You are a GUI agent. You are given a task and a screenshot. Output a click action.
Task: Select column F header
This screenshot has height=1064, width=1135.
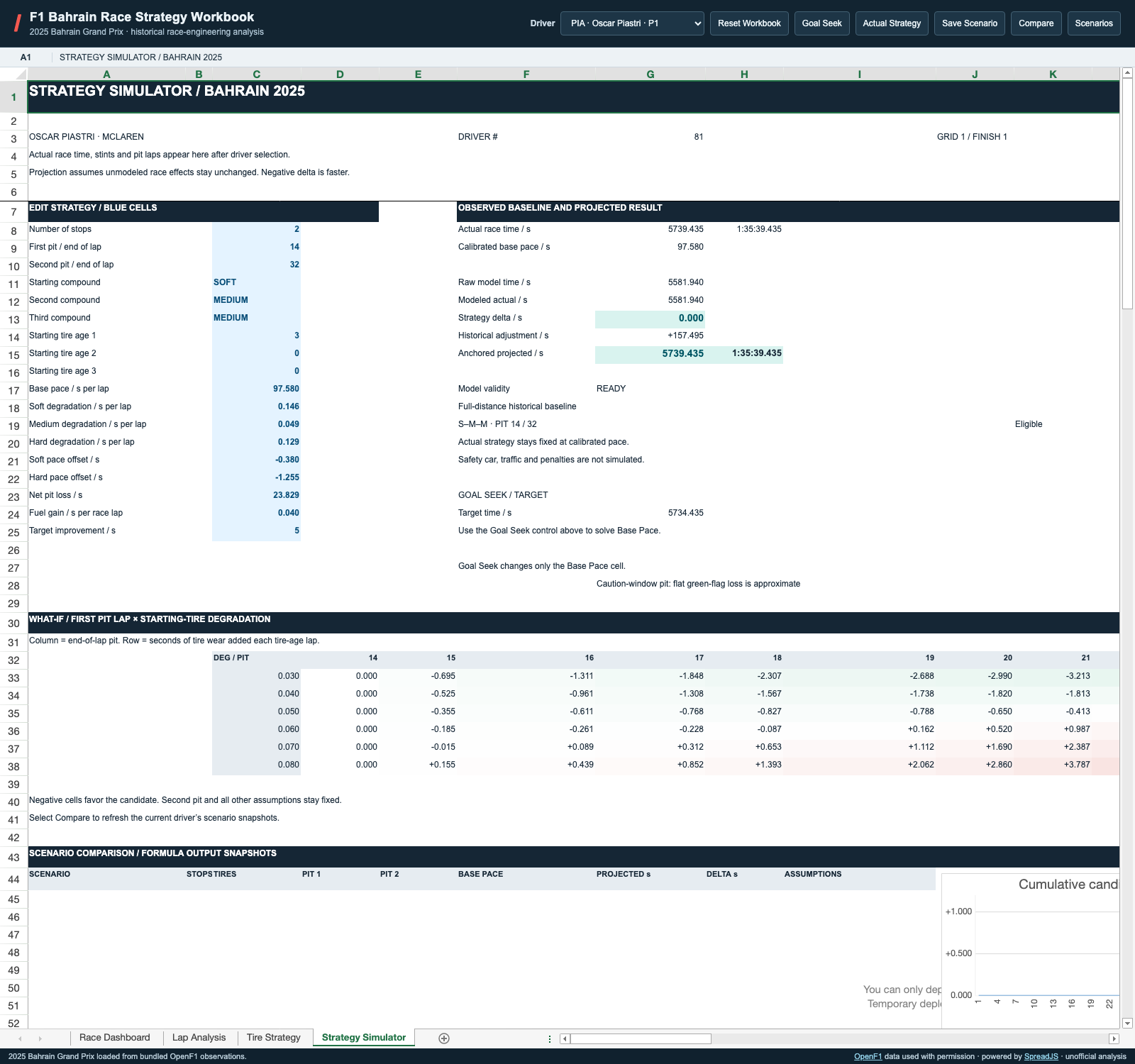[x=526, y=74]
